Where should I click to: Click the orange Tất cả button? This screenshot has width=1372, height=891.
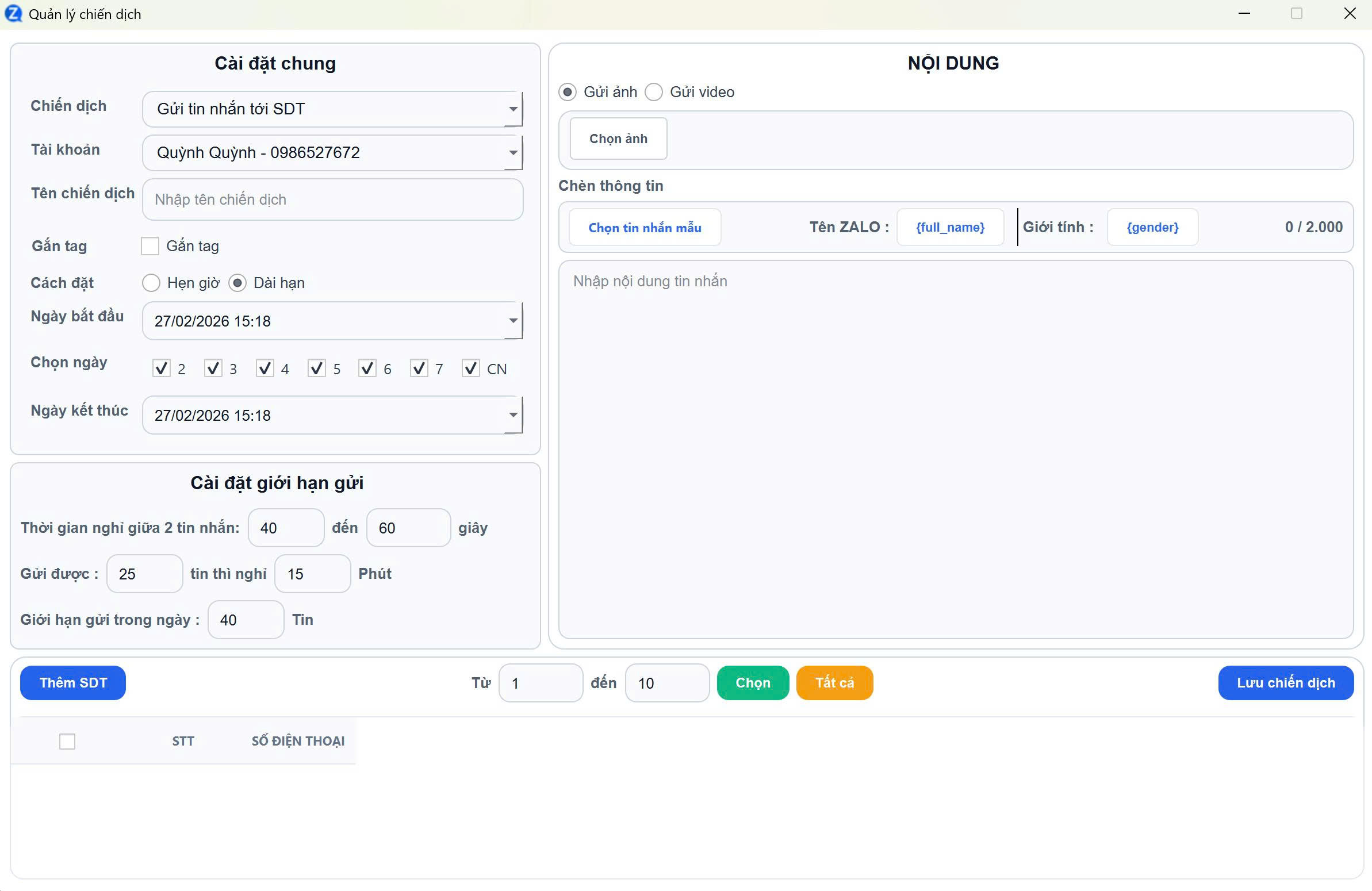834,683
